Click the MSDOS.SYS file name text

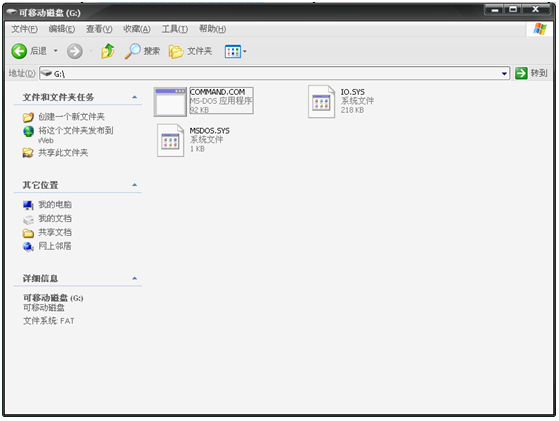coord(210,131)
